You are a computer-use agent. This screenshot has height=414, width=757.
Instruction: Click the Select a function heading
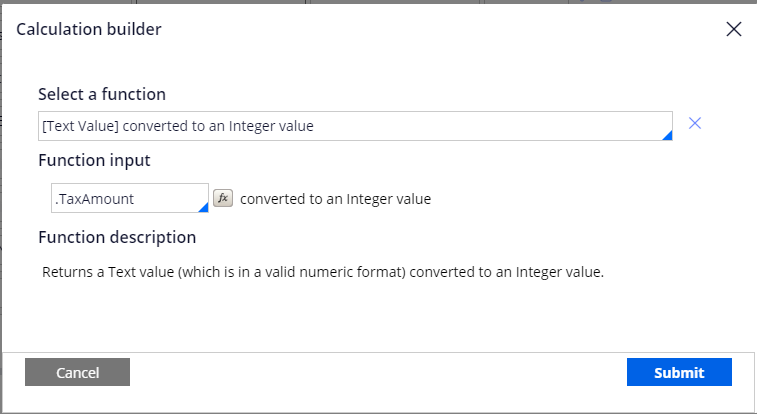click(x=102, y=94)
